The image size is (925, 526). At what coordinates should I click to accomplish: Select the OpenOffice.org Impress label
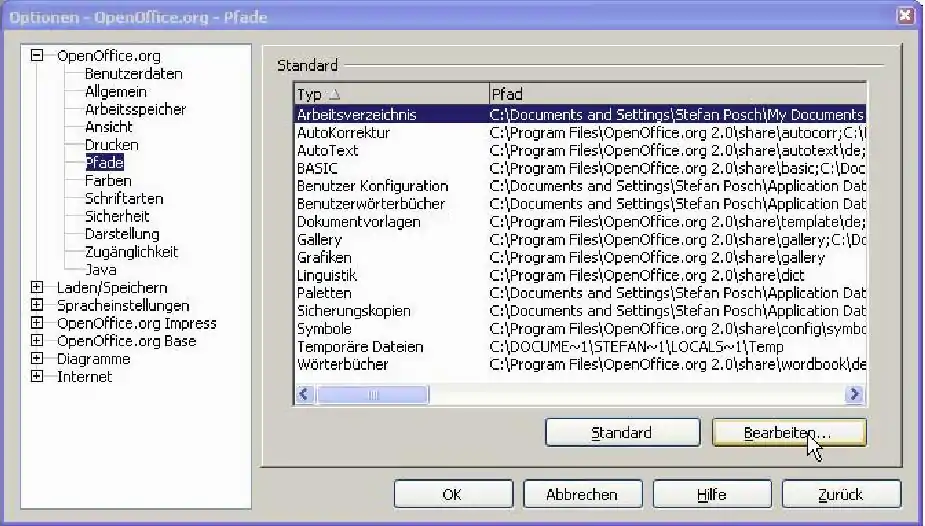point(137,323)
